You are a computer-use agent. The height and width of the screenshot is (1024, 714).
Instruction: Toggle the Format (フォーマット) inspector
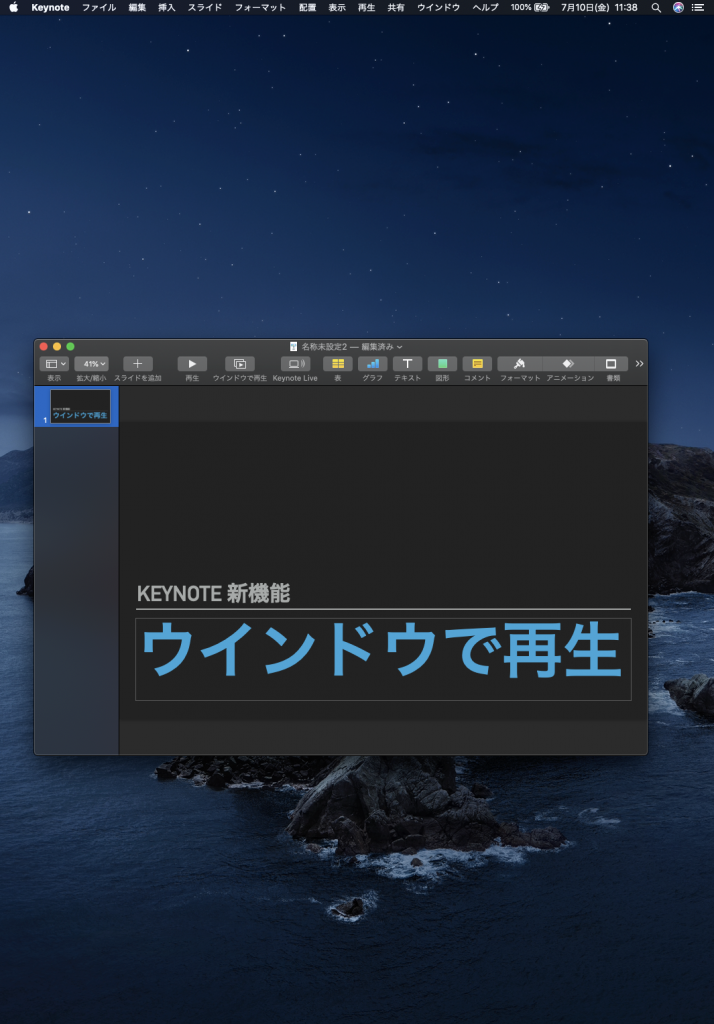click(519, 364)
